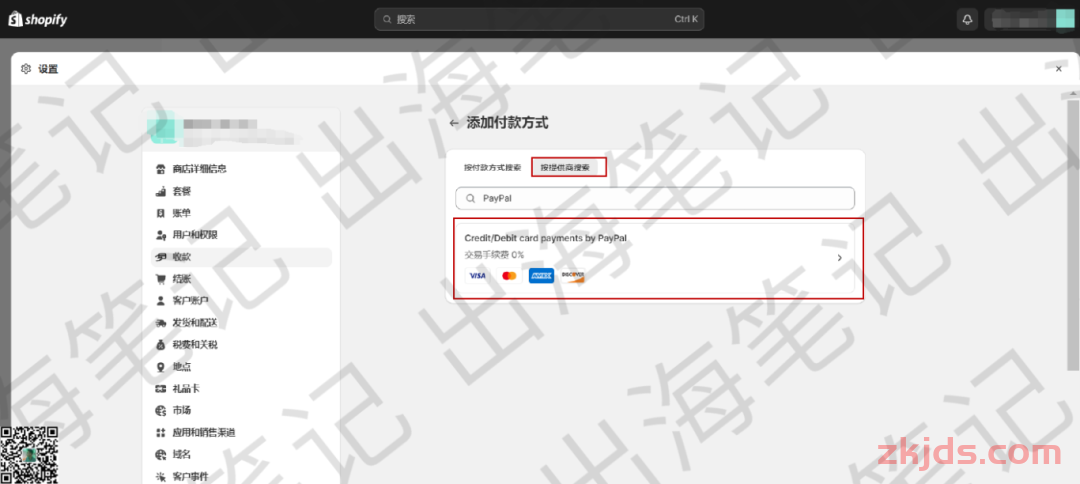Click the PayPal provider search field
1080x484 pixels.
click(655, 198)
